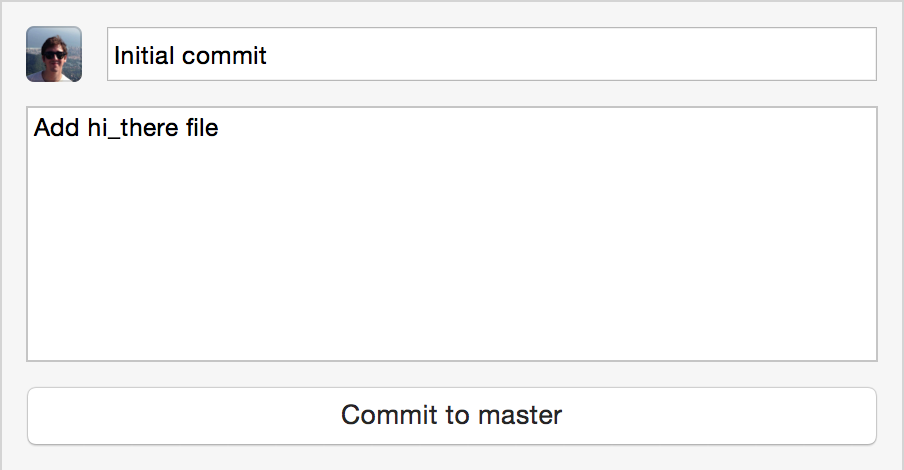The width and height of the screenshot is (904, 470).
Task: Click the "master" label on the commit button
Action: point(519,415)
